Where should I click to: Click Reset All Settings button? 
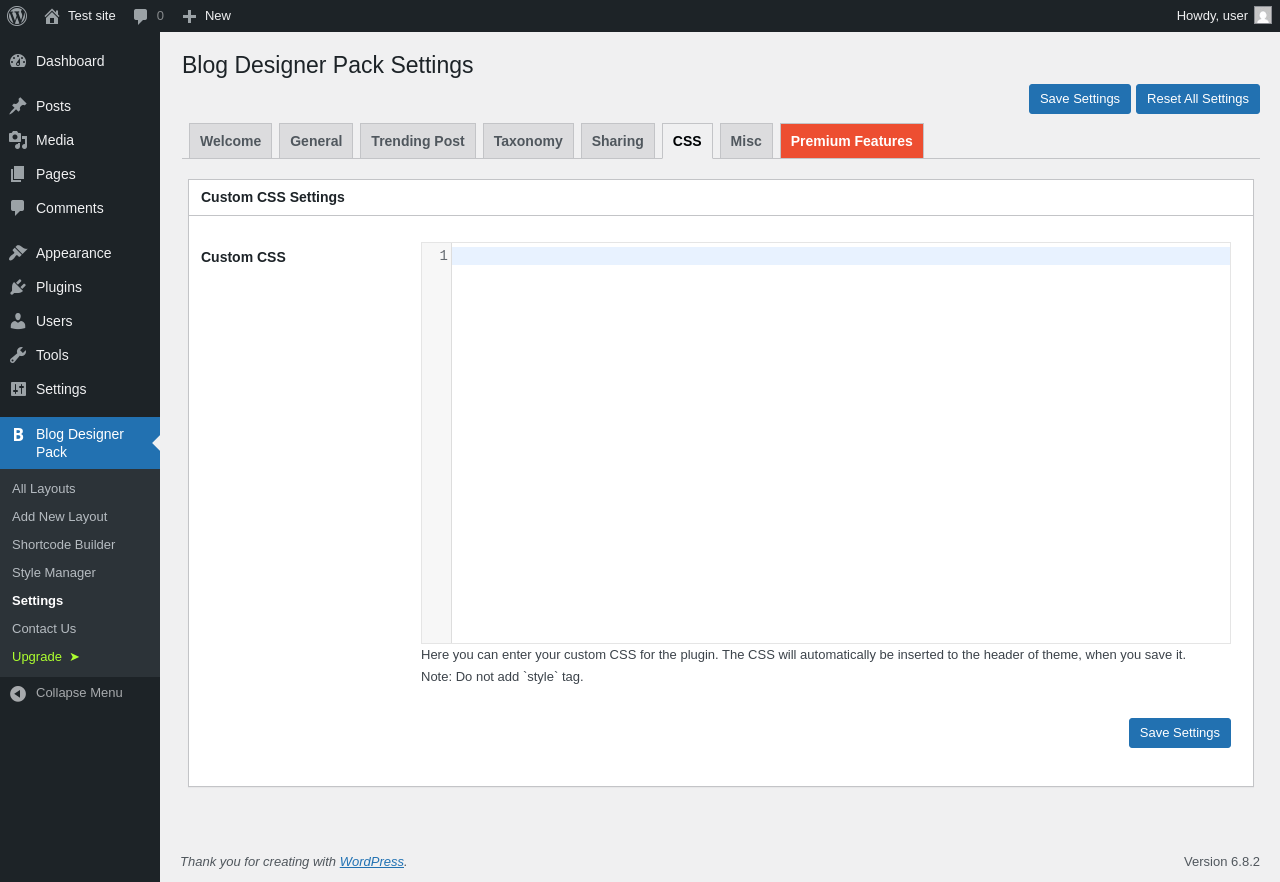pyautogui.click(x=1198, y=99)
